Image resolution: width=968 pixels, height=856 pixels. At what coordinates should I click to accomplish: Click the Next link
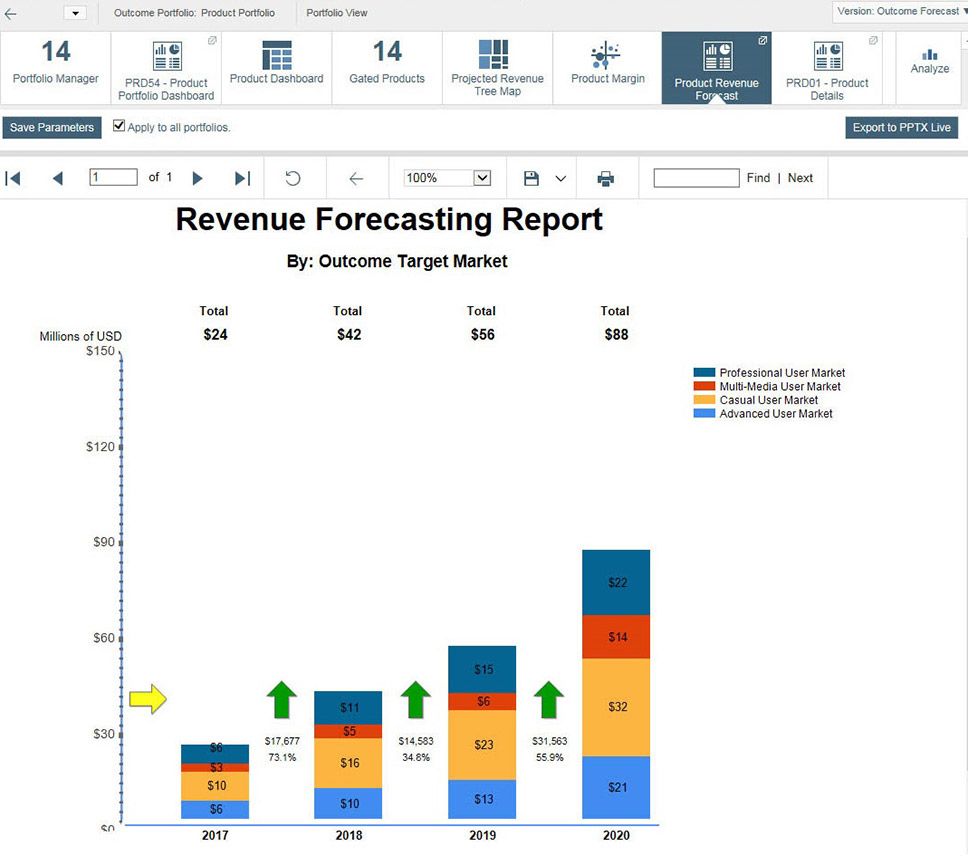800,178
